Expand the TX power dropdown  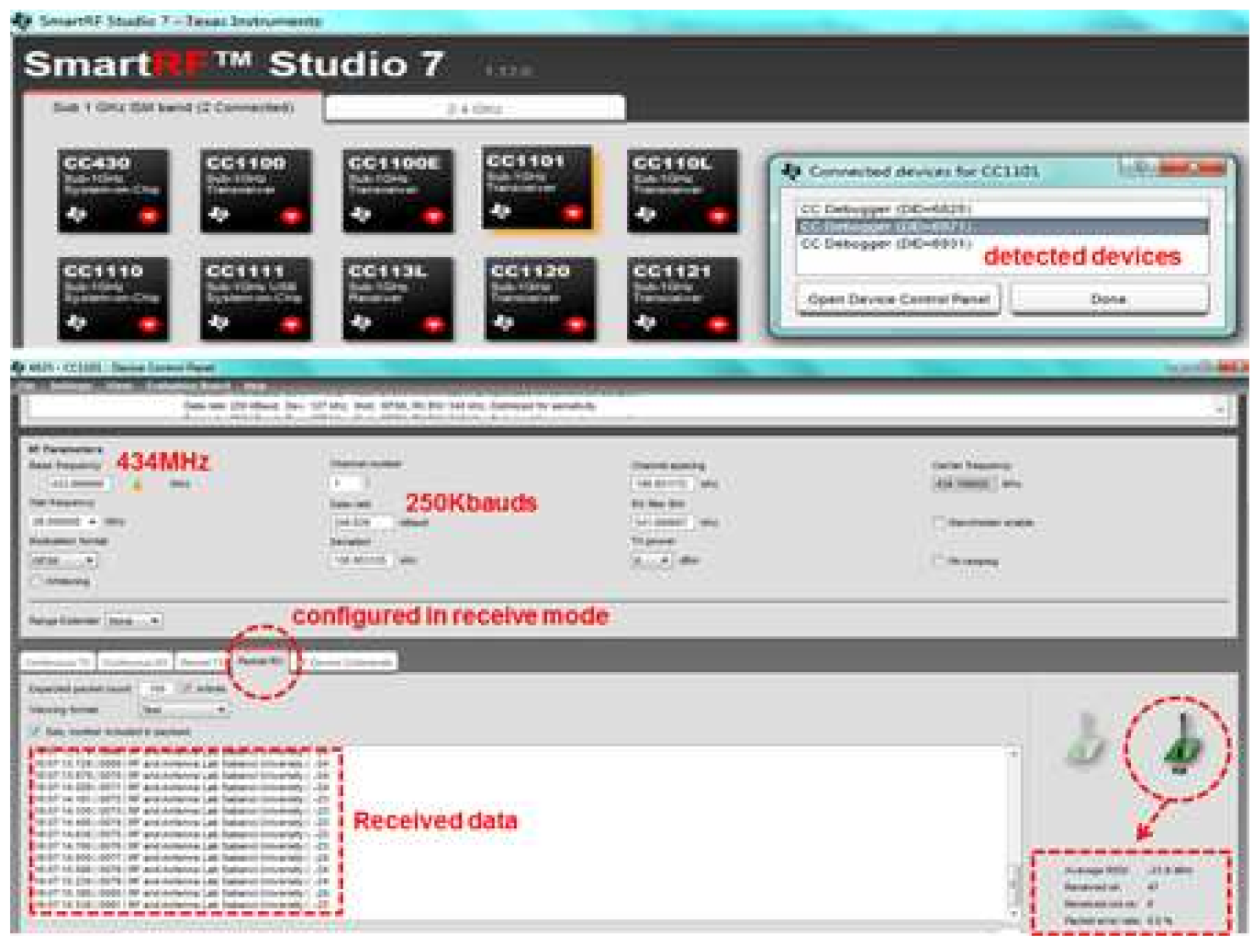click(652, 560)
